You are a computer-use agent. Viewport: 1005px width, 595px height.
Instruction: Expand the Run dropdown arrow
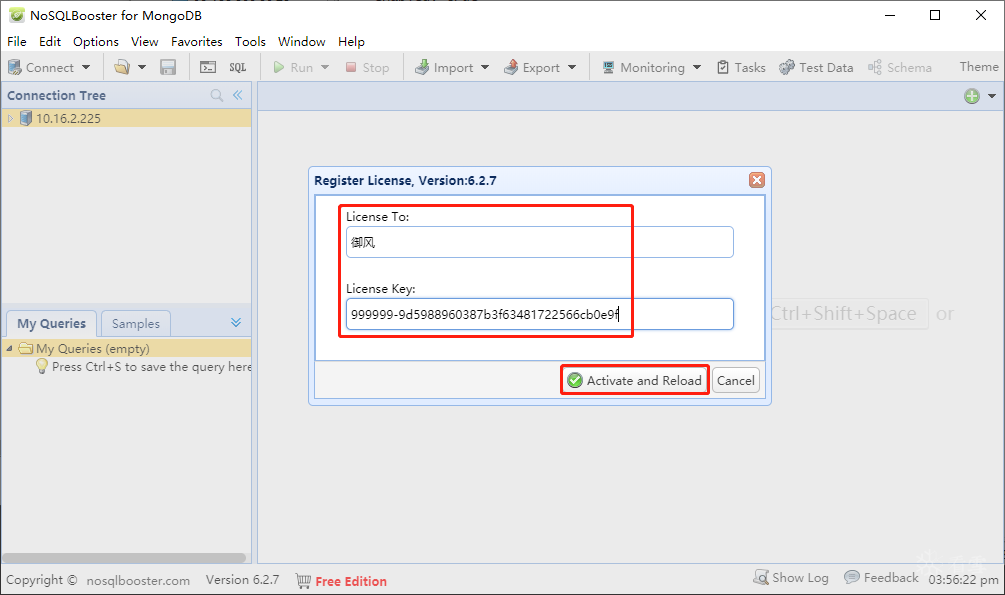[325, 67]
